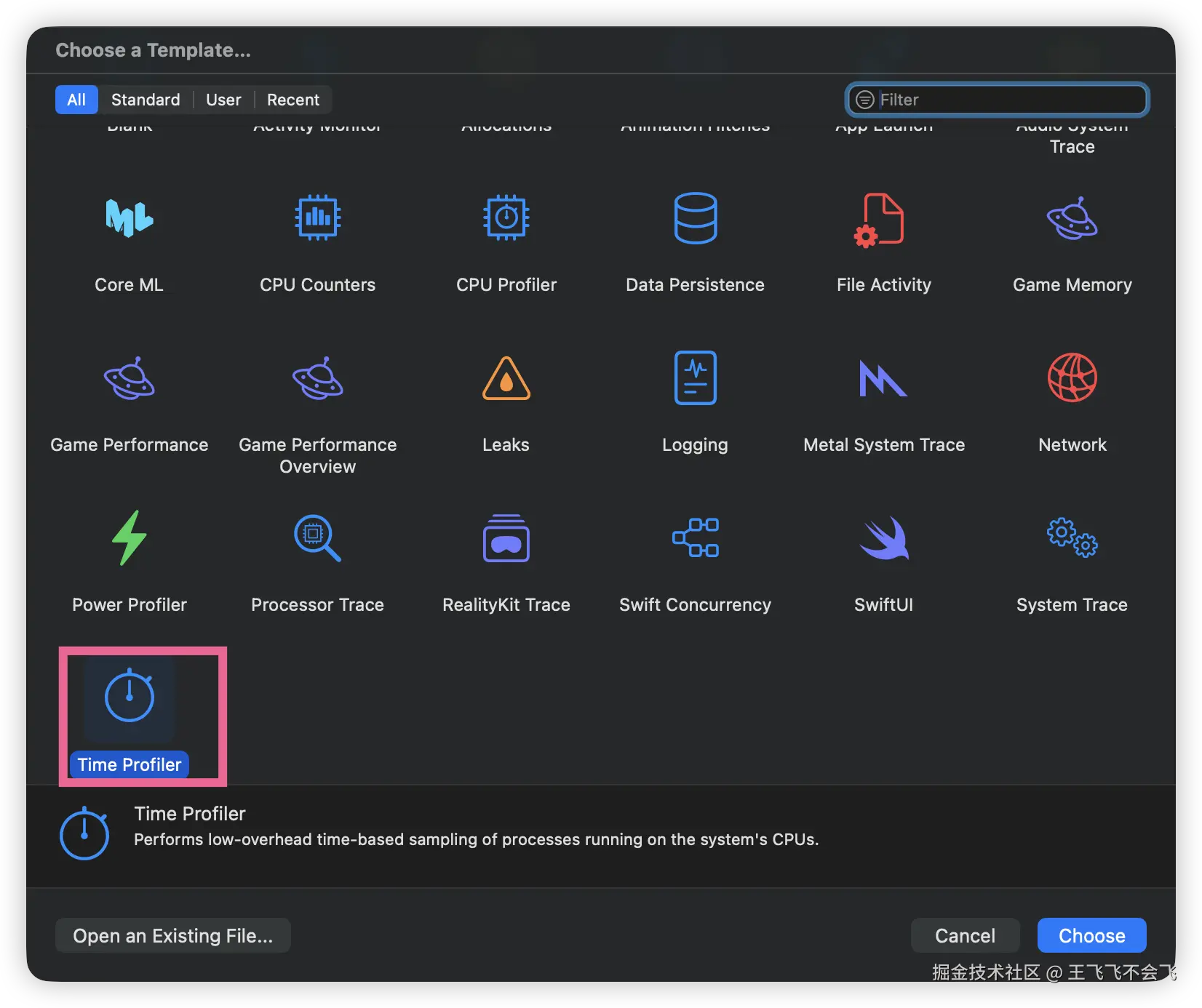Click the CPU Counters label
Screen dimensions: 1202x1008
pos(318,284)
